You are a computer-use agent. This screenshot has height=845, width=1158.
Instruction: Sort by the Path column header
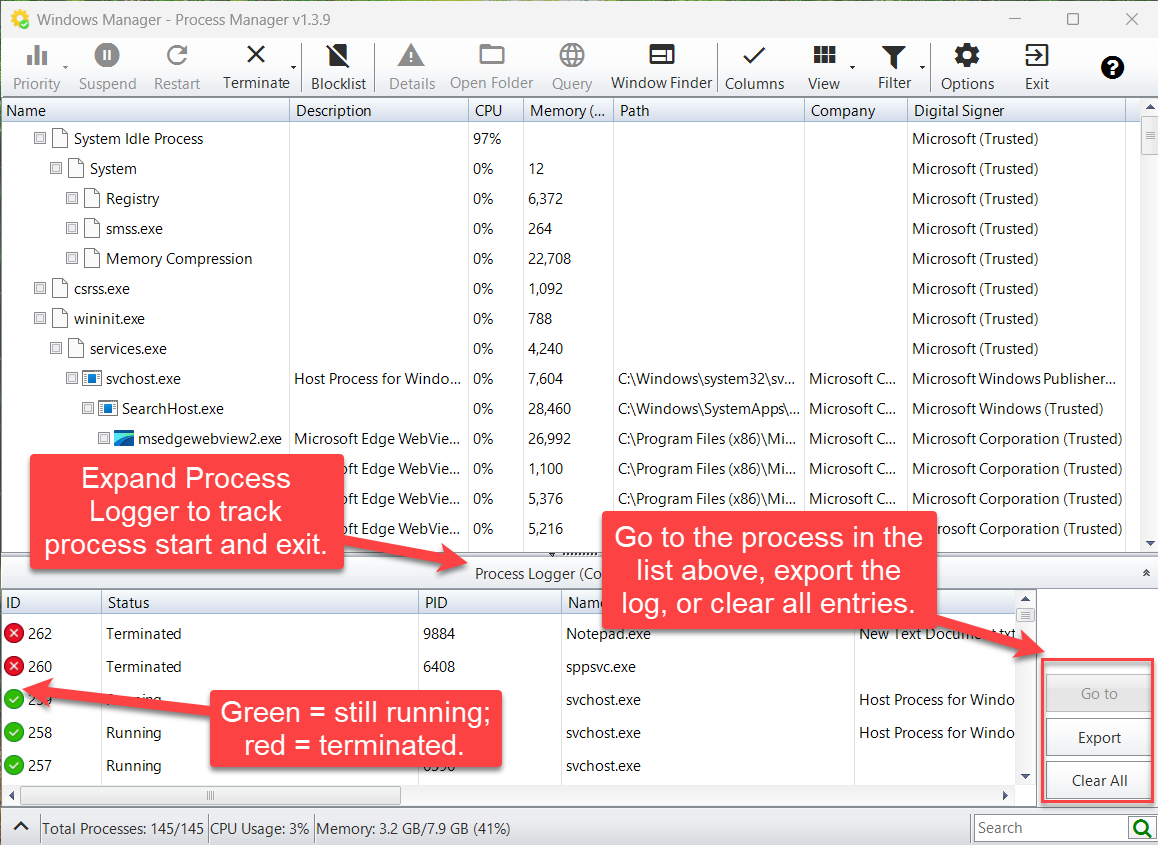(x=708, y=111)
